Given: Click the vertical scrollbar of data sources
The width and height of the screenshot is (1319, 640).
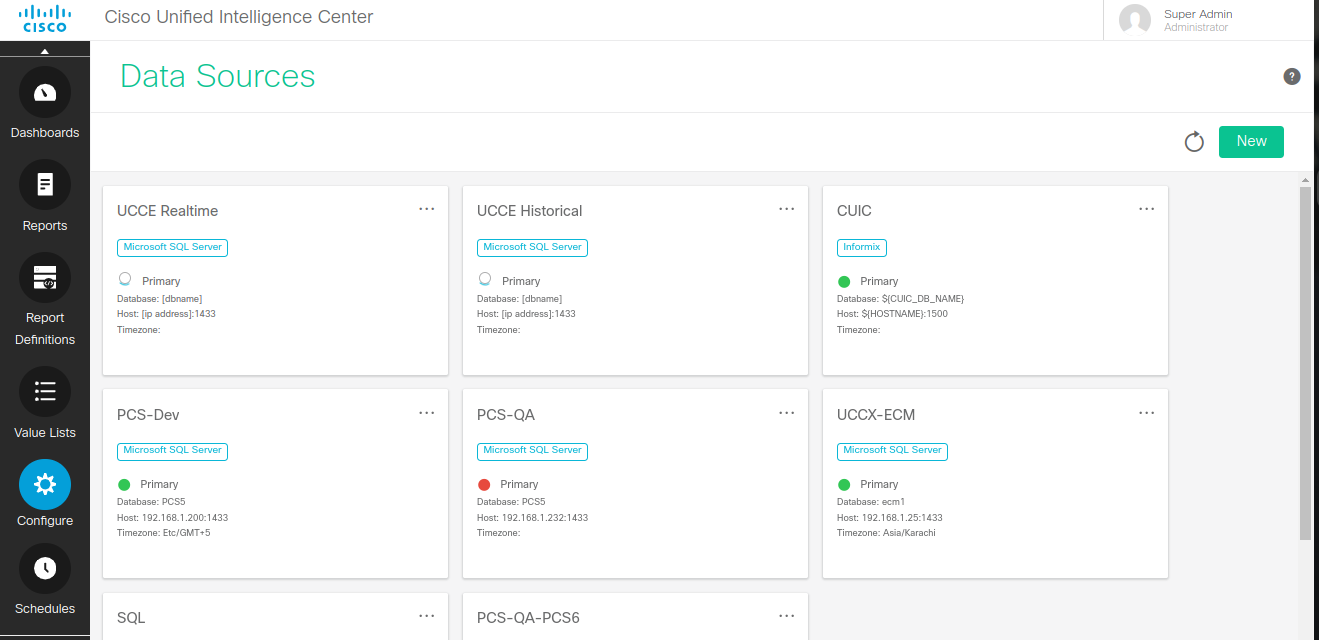Looking at the screenshot, I should coord(1305,360).
